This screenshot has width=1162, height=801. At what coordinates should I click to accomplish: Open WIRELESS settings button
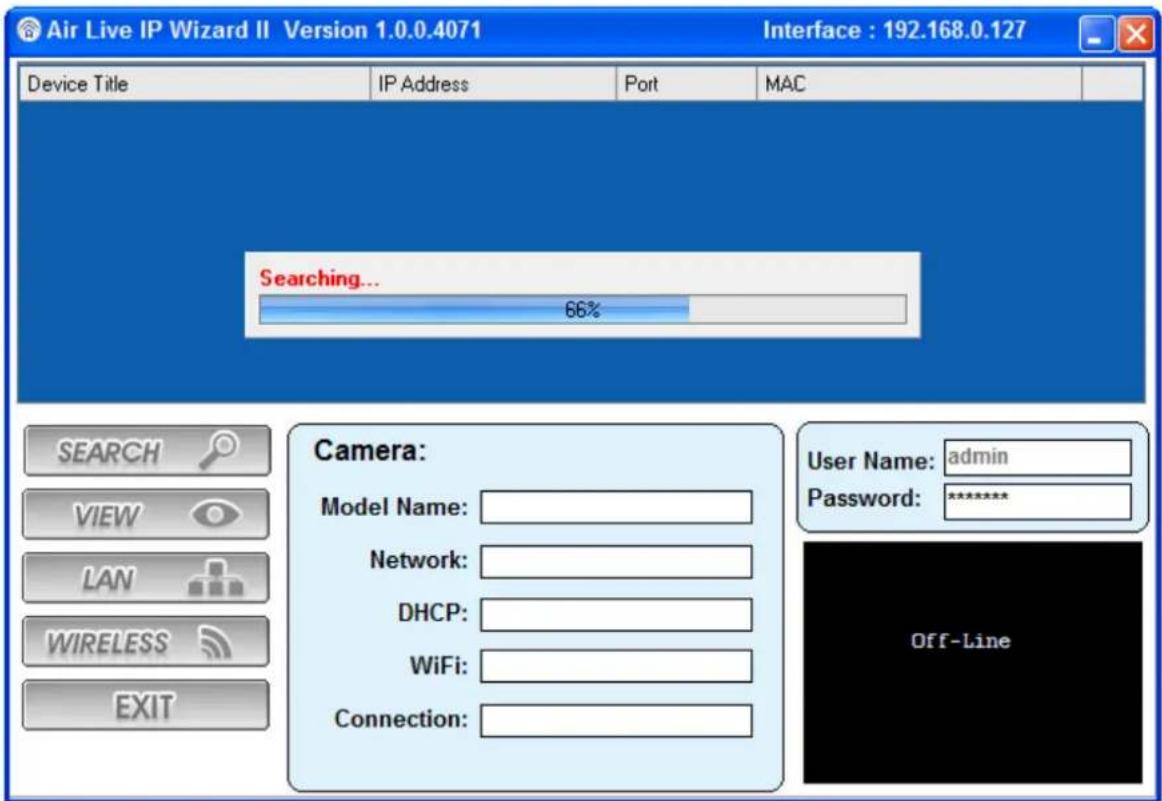[145, 641]
